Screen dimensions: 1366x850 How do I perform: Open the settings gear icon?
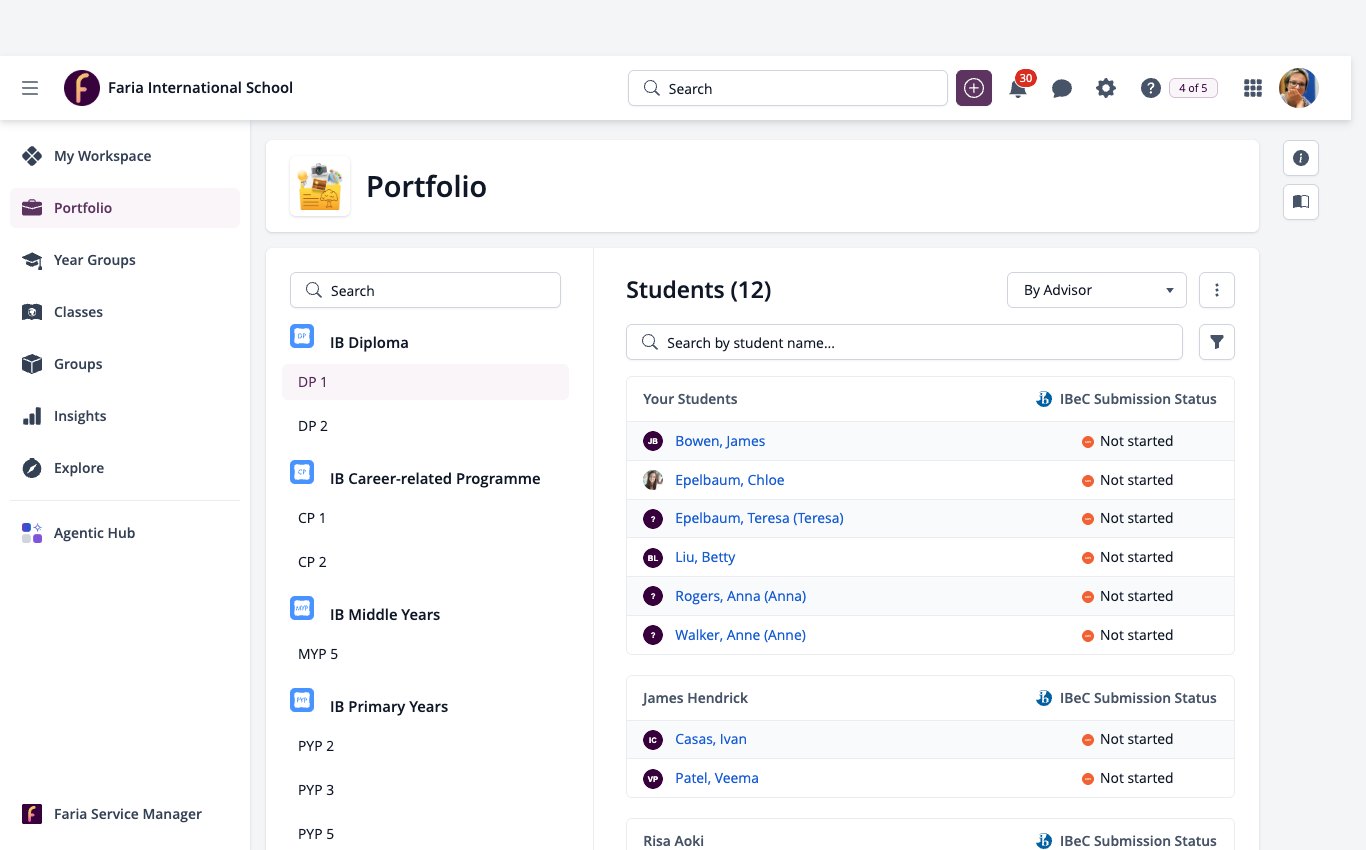click(1106, 88)
